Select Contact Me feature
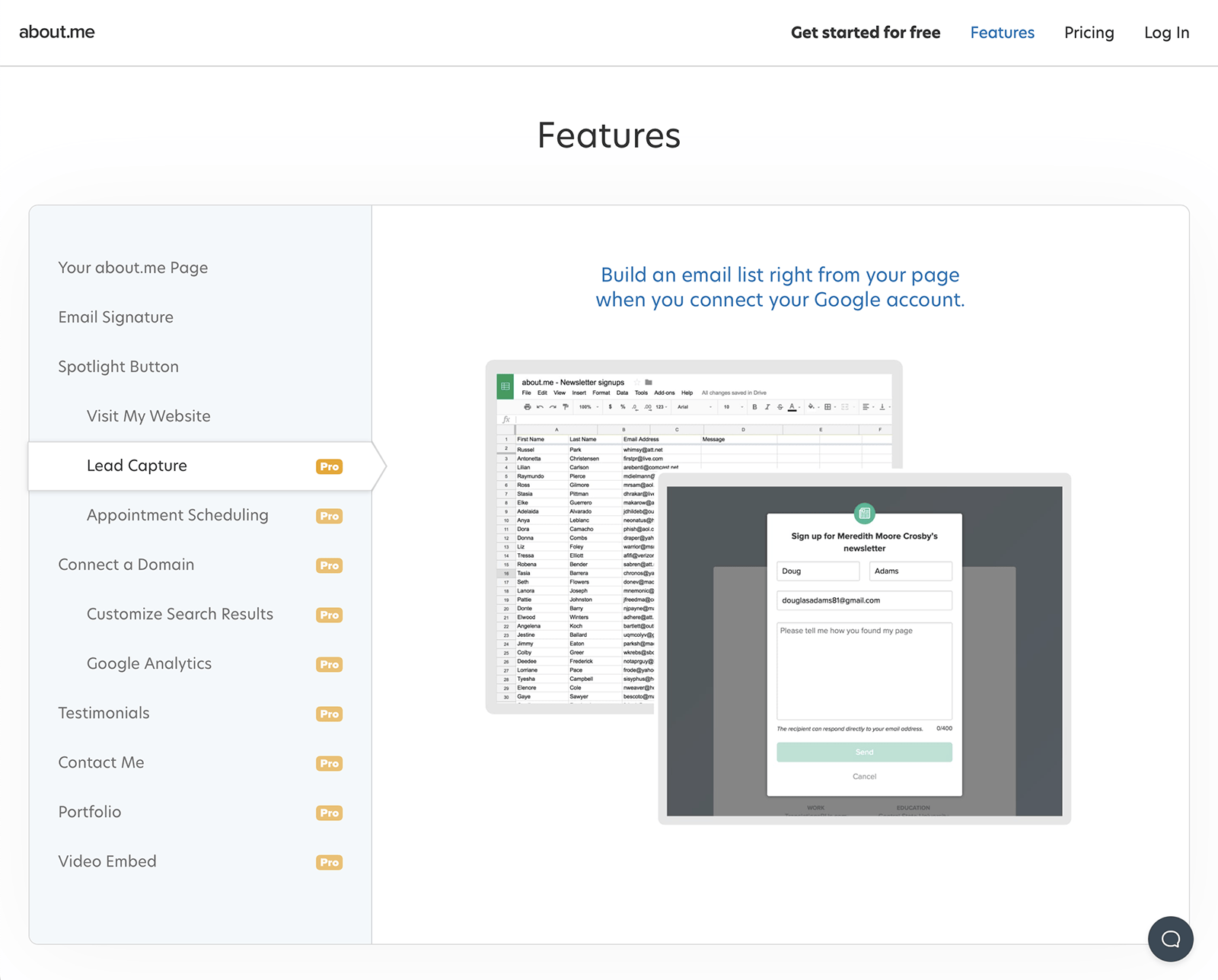Viewport: 1218px width, 980px height. (x=101, y=762)
